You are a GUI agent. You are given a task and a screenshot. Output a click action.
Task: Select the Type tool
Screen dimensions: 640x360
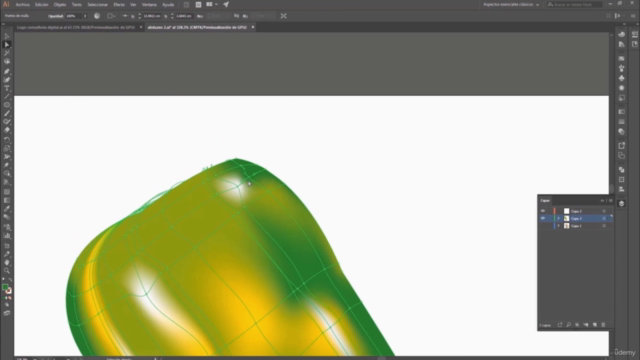[x=7, y=88]
